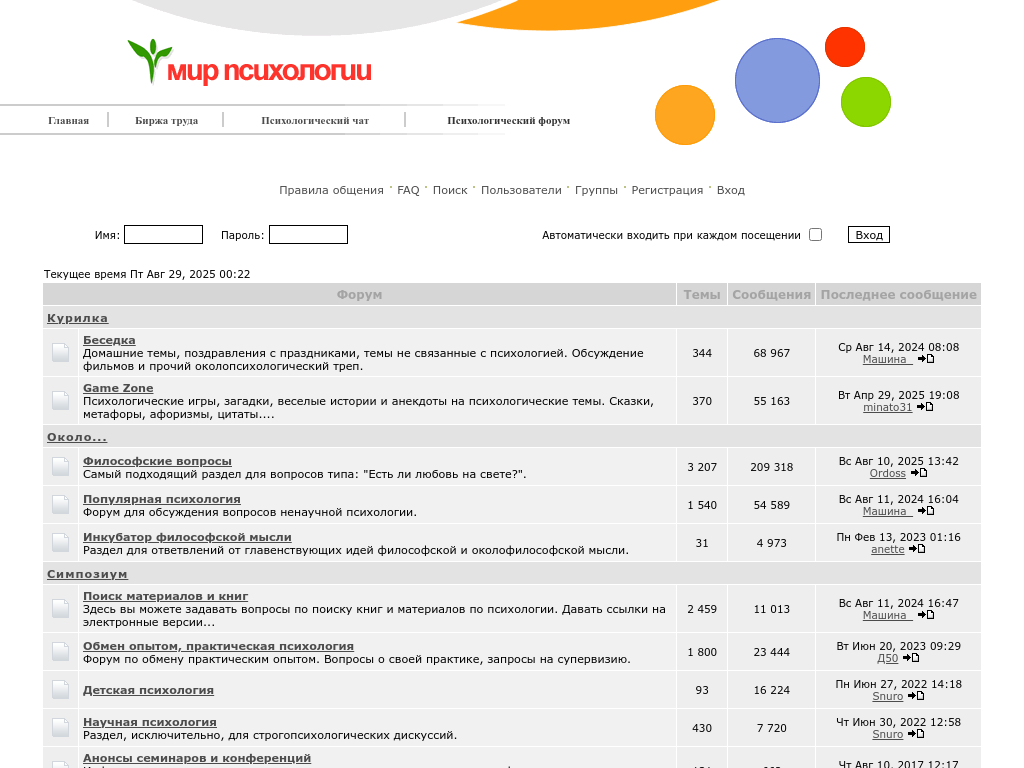Click the folder icon beside Беседка forum
The height and width of the screenshot is (768, 1024).
point(61,352)
